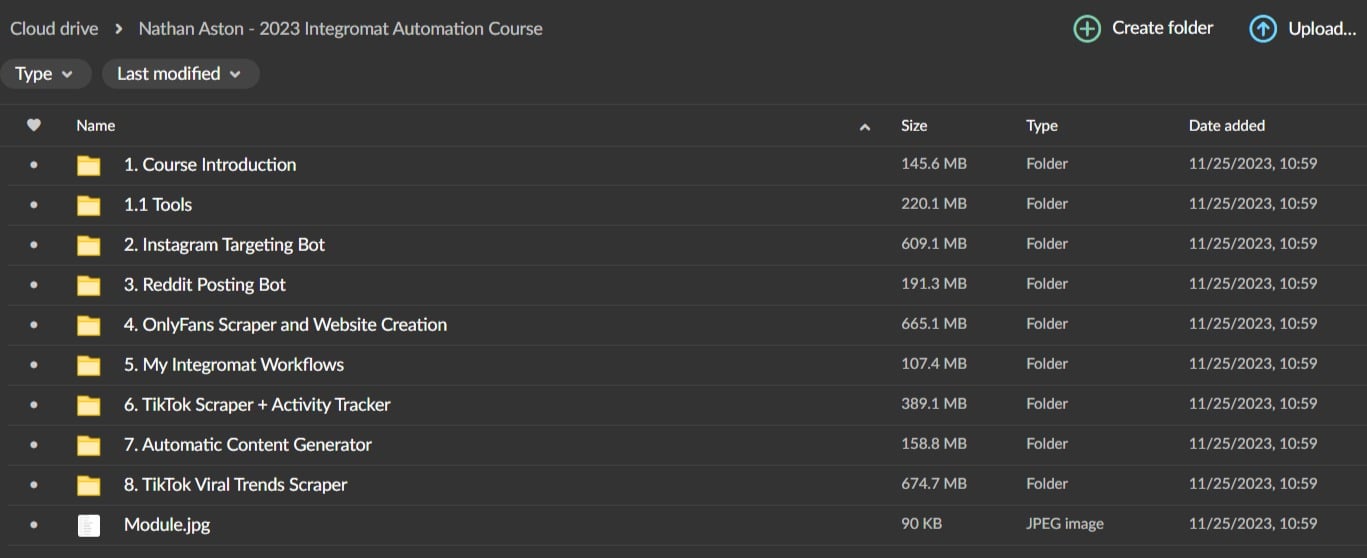Viewport: 1367px width, 558px height.
Task: Open Nathan Aston course breadcrumb folder
Action: pyautogui.click(x=340, y=29)
